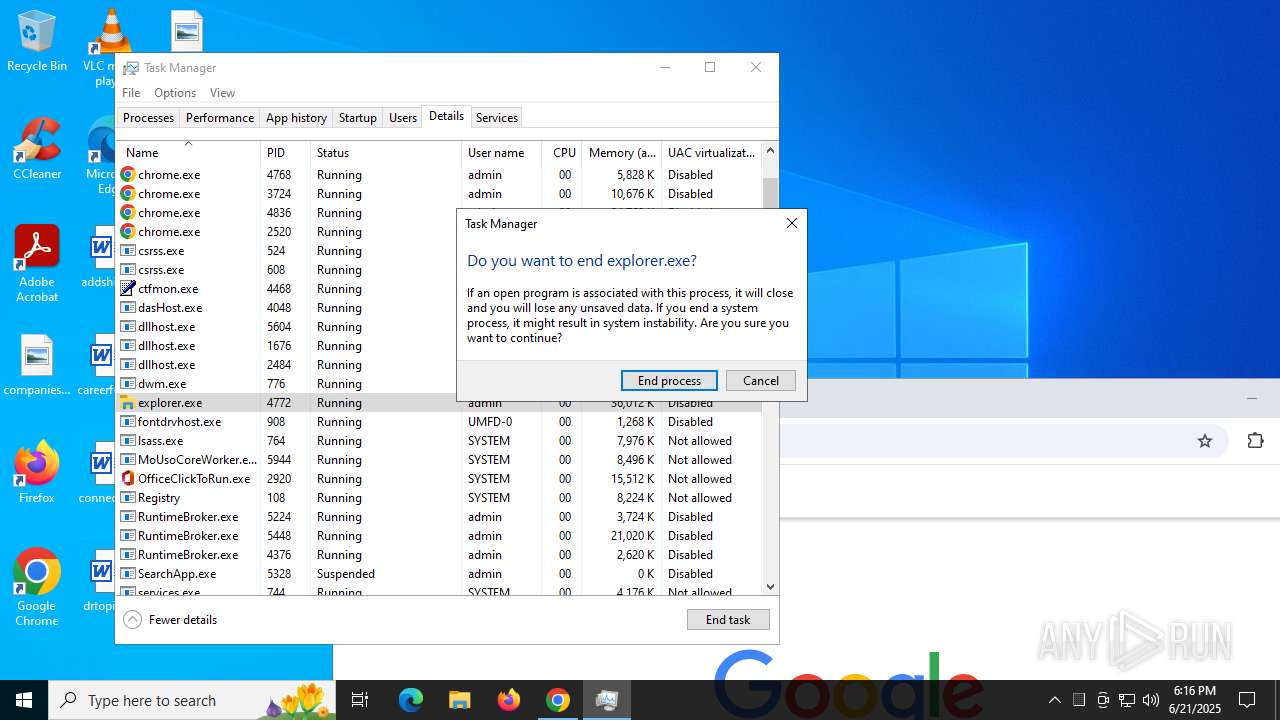
Task: Click the OfficeClickToRun.exe Office icon
Action: 128,479
